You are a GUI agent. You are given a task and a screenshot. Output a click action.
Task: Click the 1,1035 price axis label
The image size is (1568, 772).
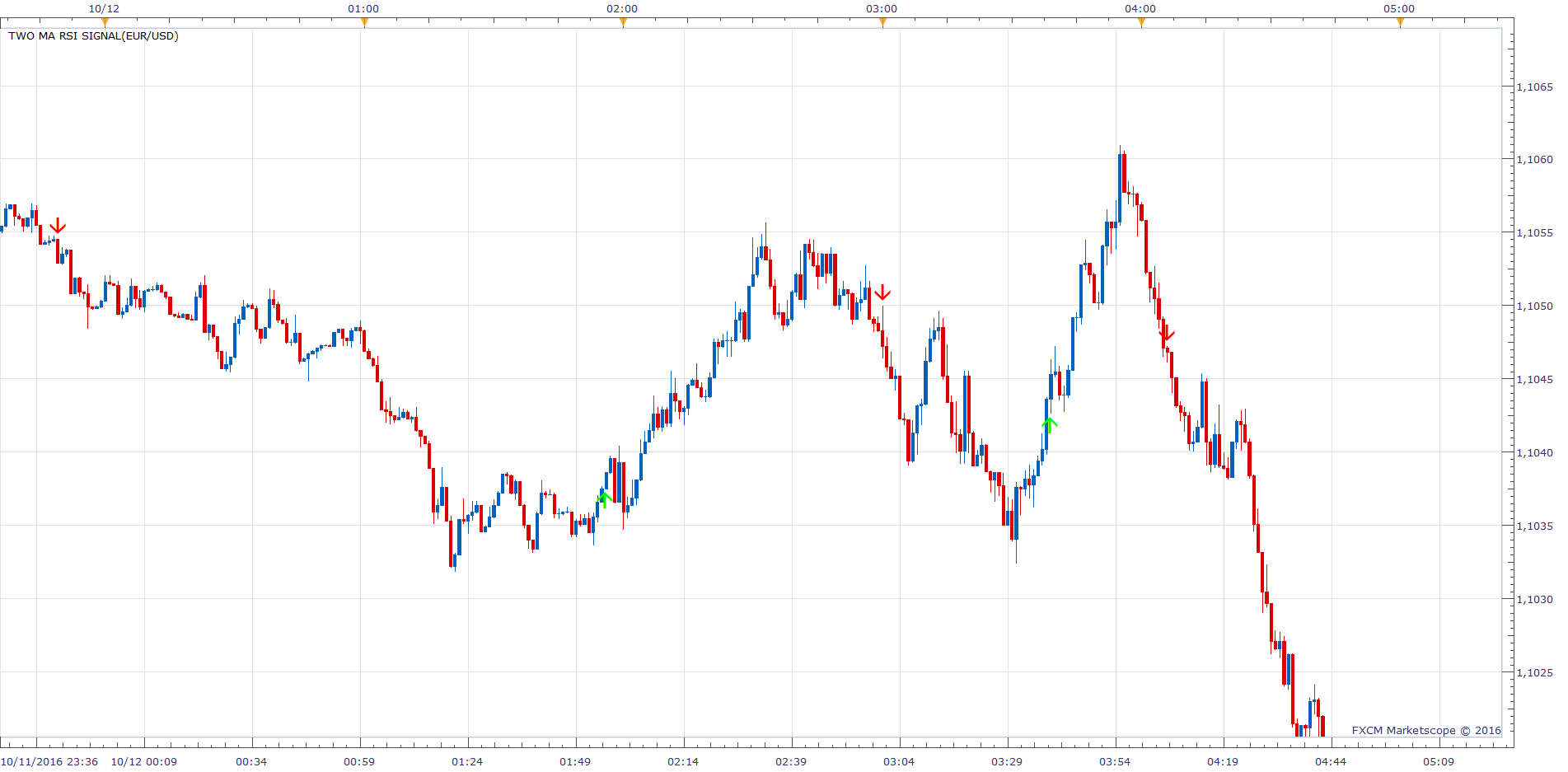pyautogui.click(x=1534, y=526)
